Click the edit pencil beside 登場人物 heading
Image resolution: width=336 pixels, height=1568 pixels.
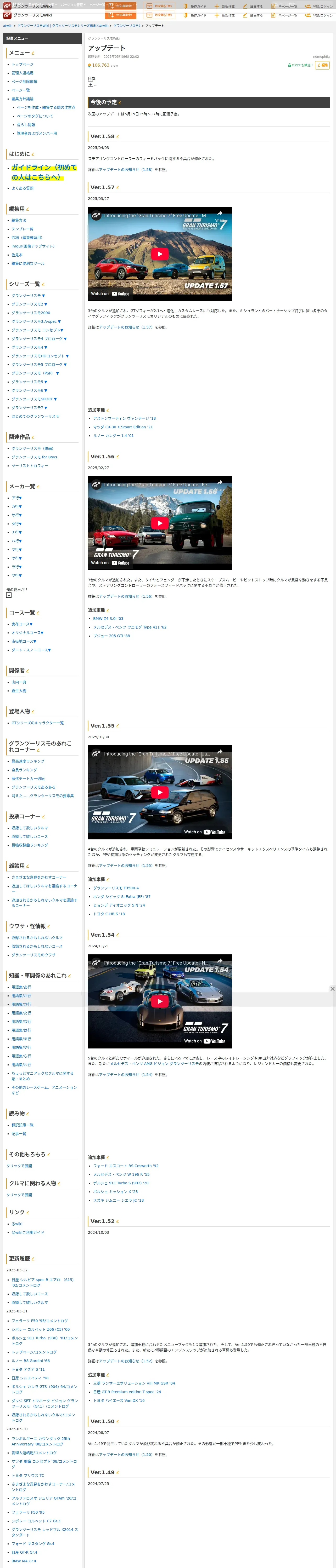pyautogui.click(x=32, y=712)
